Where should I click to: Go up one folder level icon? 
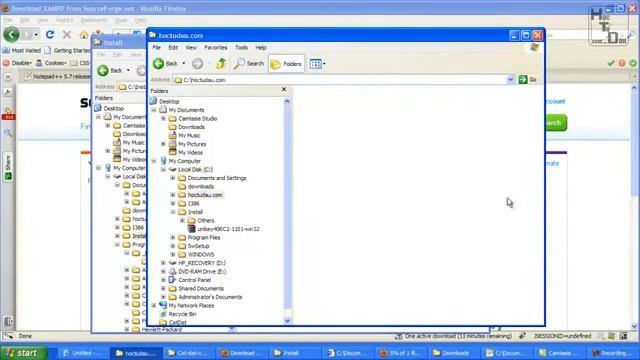click(x=221, y=64)
